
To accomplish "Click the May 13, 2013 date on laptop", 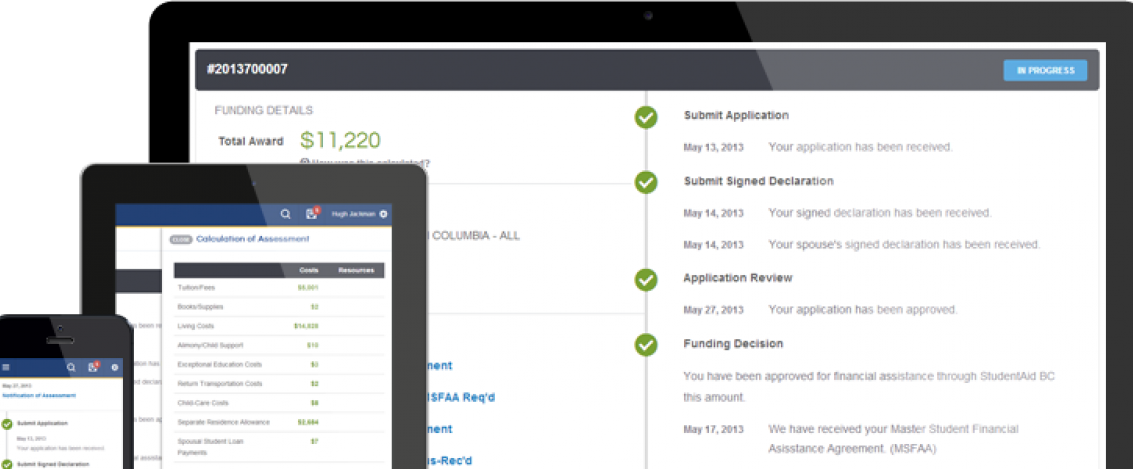I will pos(713,147).
